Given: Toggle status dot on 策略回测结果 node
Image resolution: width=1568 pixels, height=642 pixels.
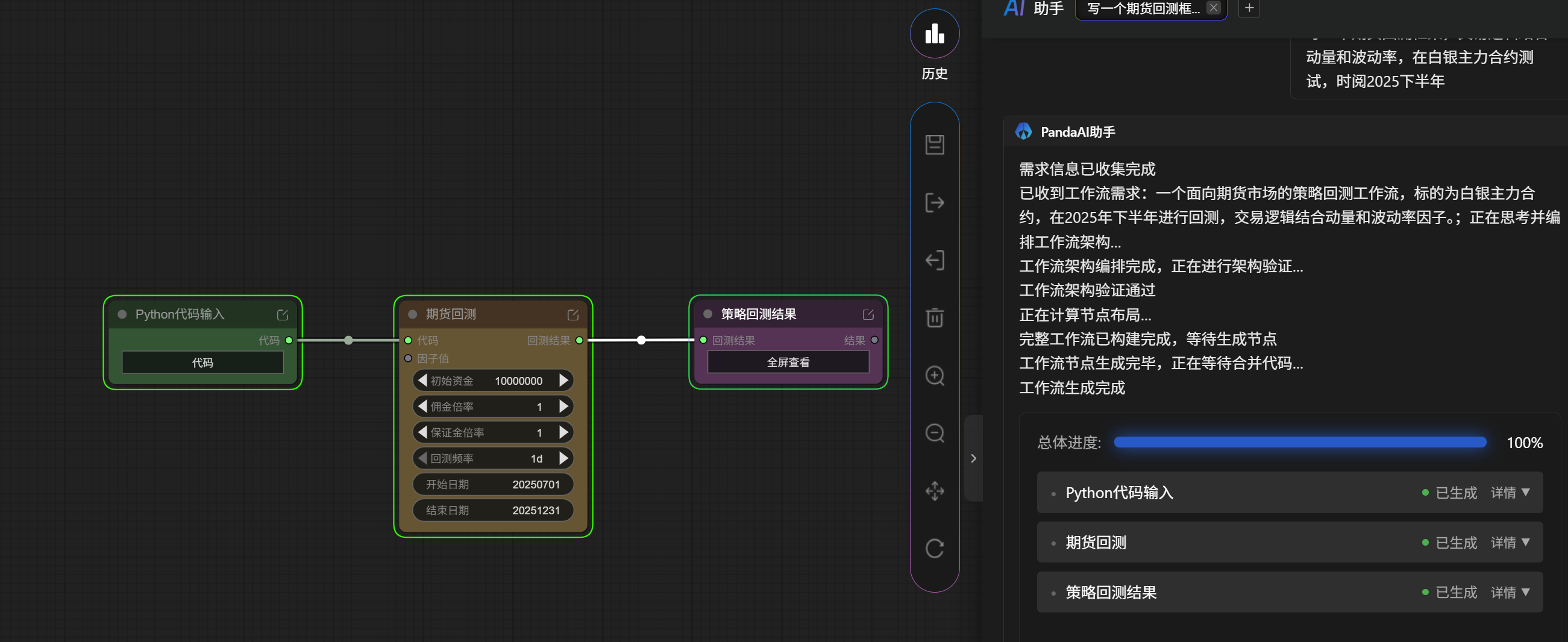Looking at the screenshot, I should [x=707, y=314].
